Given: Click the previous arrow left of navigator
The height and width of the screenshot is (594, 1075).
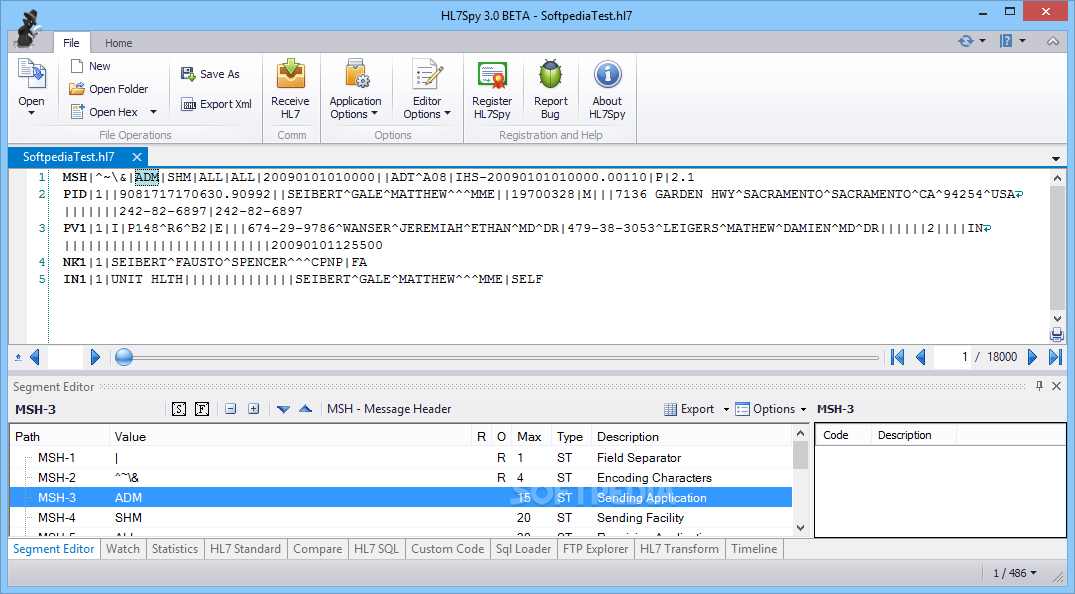Looking at the screenshot, I should pyautogui.click(x=35, y=357).
